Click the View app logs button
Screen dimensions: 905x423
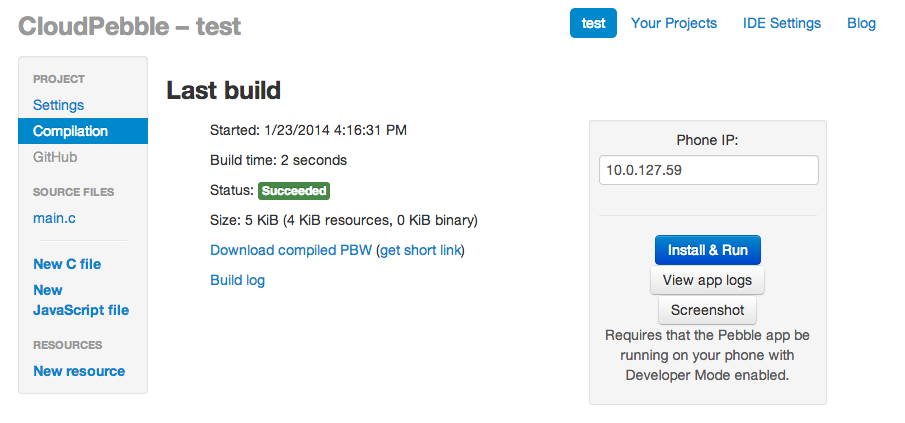tap(707, 280)
